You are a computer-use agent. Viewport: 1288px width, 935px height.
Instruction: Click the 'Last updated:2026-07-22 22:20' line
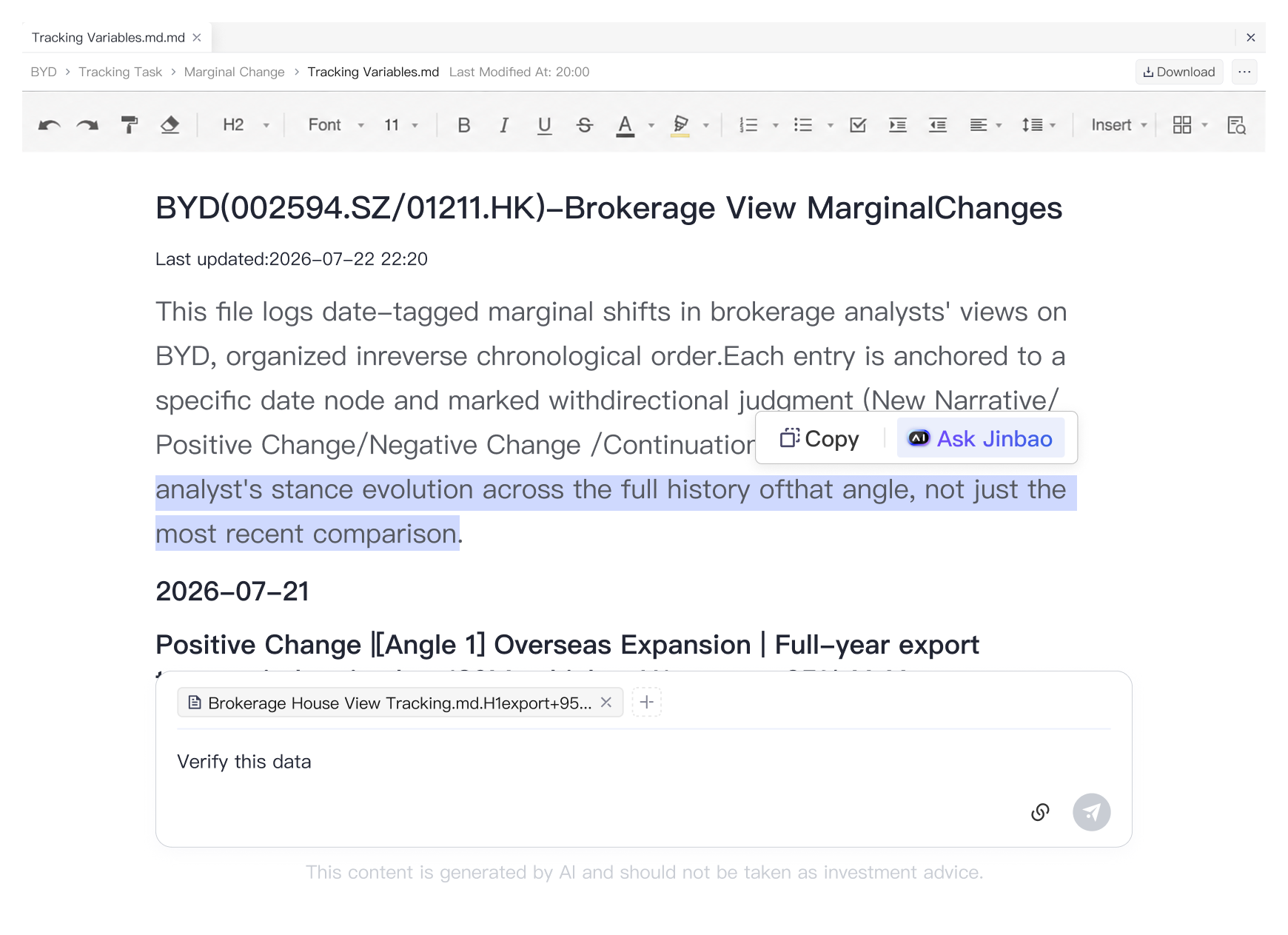tap(292, 259)
